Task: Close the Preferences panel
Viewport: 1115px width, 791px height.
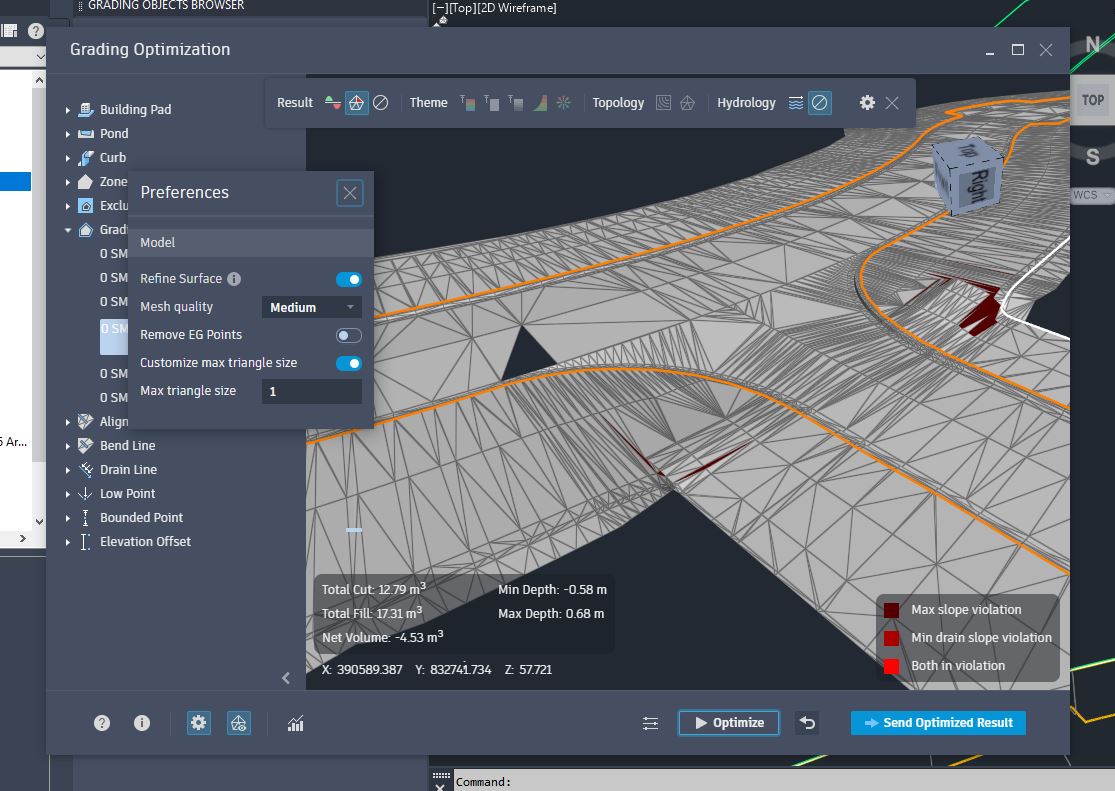Action: tap(350, 193)
